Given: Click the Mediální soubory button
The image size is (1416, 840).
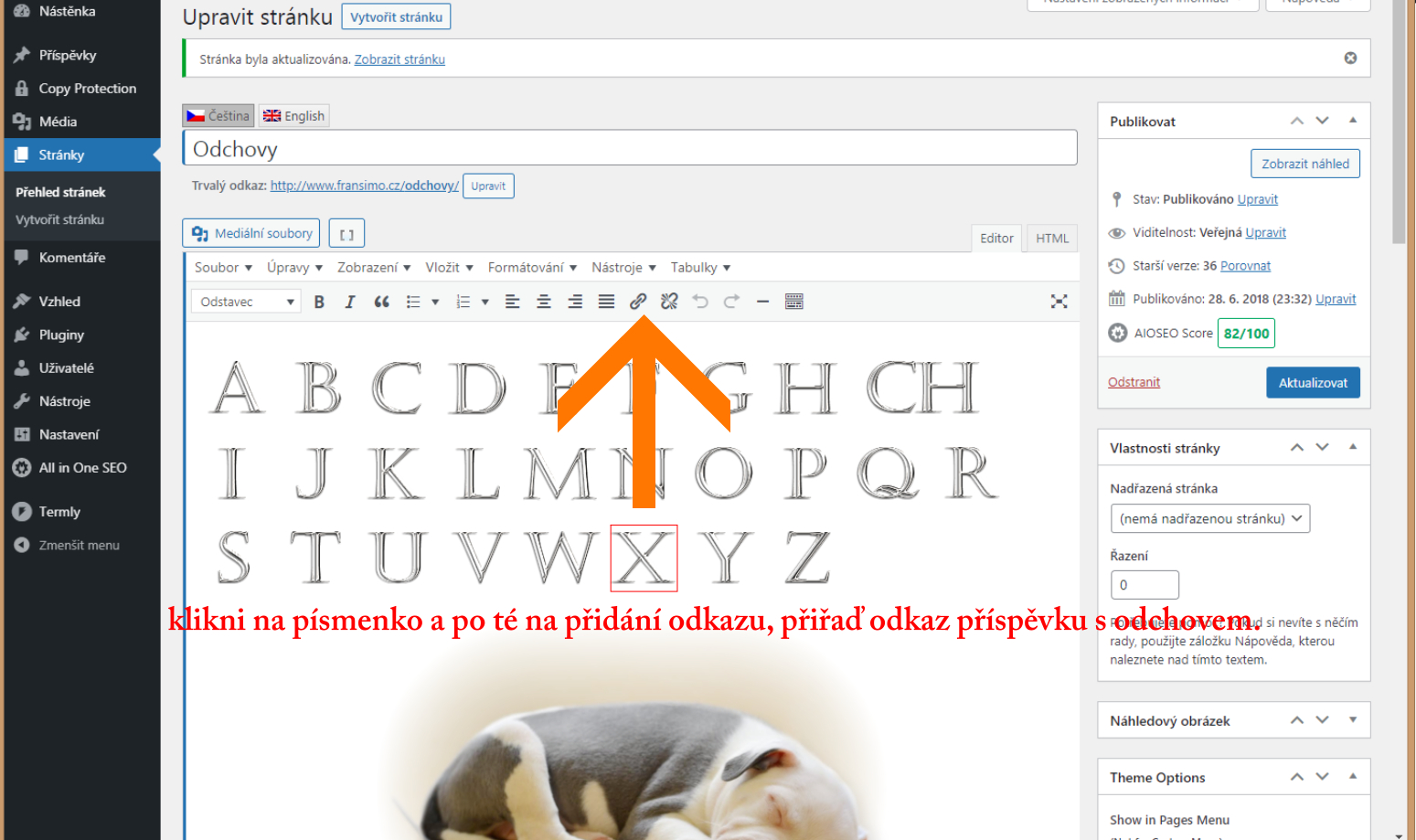Looking at the screenshot, I should (251, 233).
